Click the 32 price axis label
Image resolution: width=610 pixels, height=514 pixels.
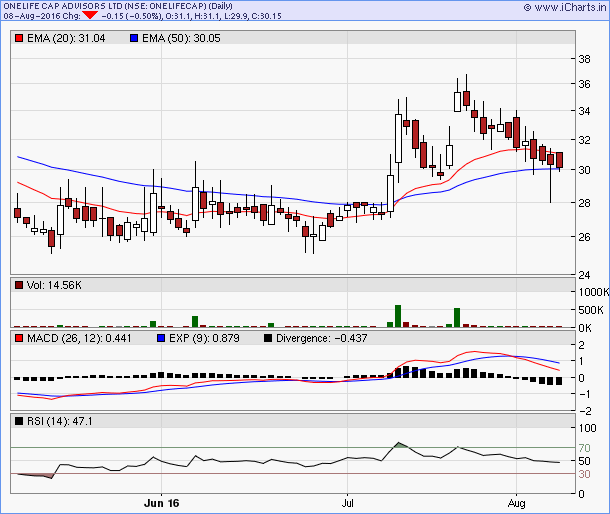pyautogui.click(x=584, y=140)
